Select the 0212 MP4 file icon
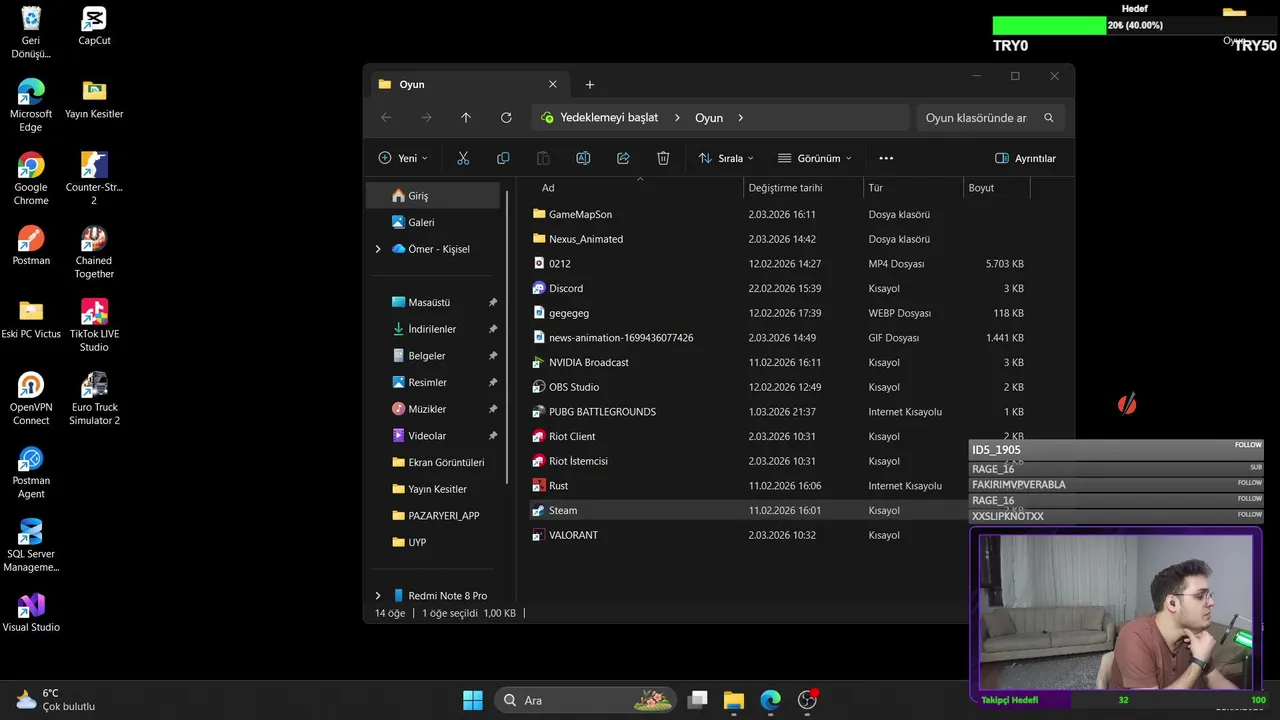Image resolution: width=1280 pixels, height=720 pixels. tap(539, 264)
